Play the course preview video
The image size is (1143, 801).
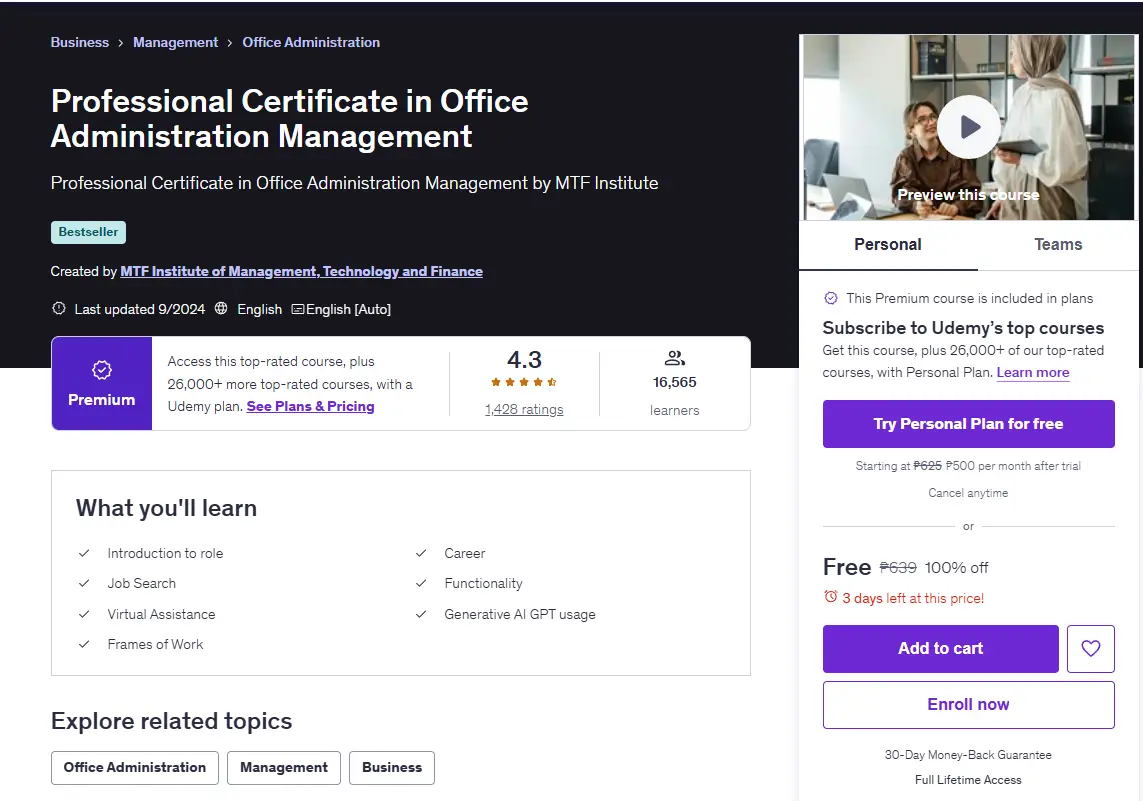coord(968,127)
